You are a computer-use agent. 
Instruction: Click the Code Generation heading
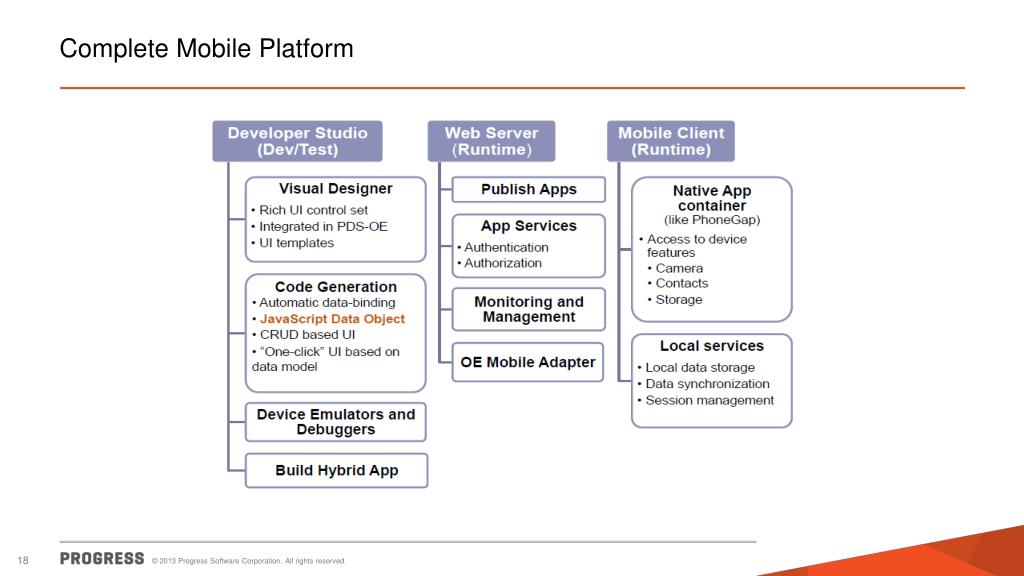click(336, 287)
